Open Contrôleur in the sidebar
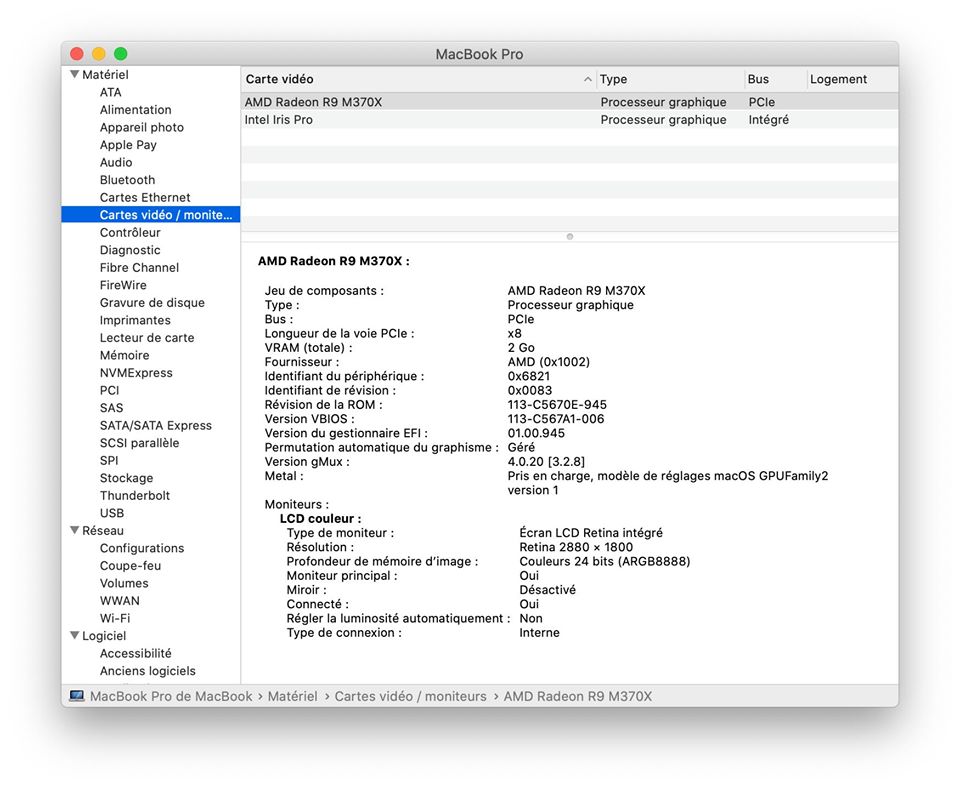 pos(130,233)
